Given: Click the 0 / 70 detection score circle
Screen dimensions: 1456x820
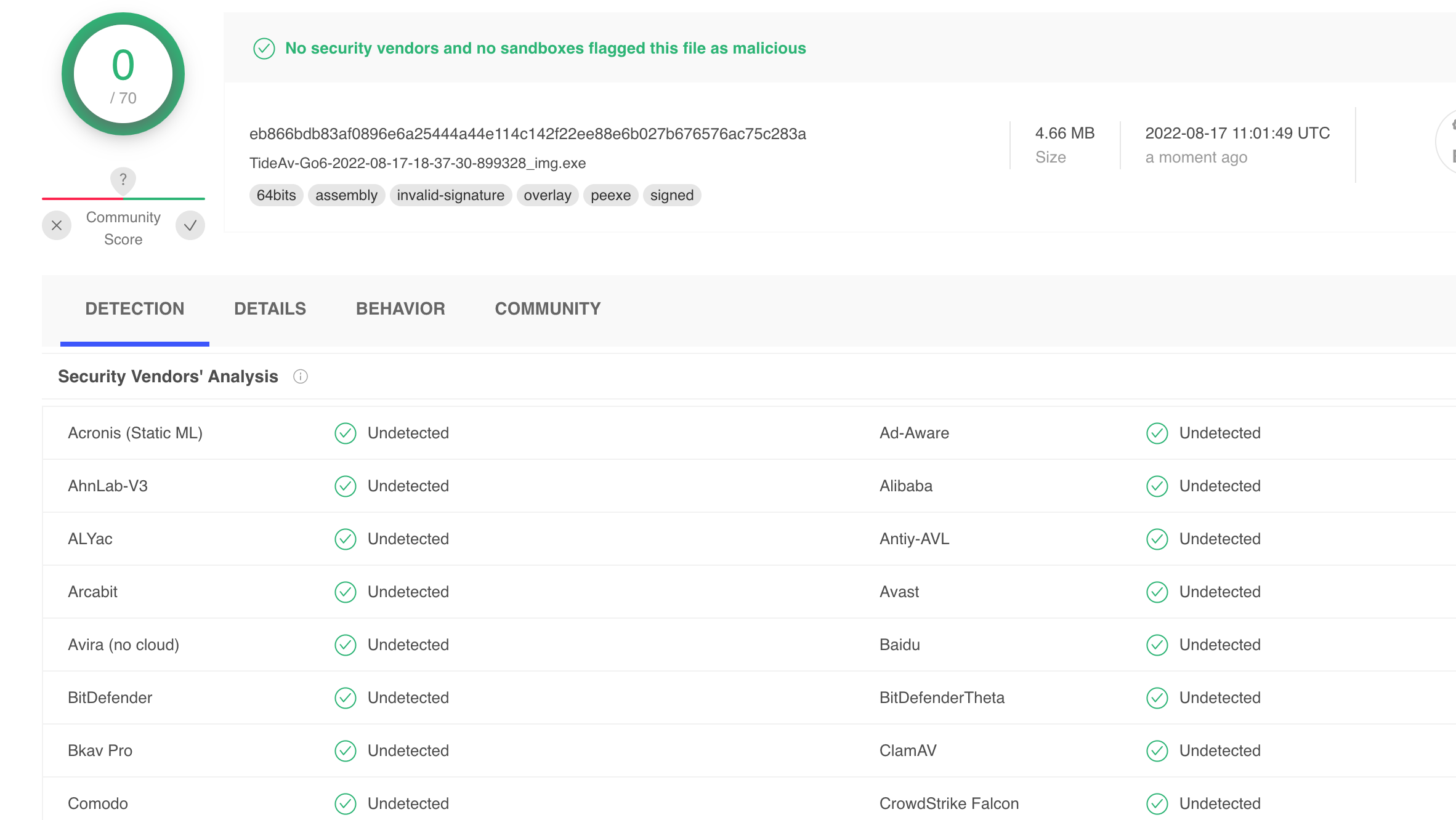Looking at the screenshot, I should (123, 74).
